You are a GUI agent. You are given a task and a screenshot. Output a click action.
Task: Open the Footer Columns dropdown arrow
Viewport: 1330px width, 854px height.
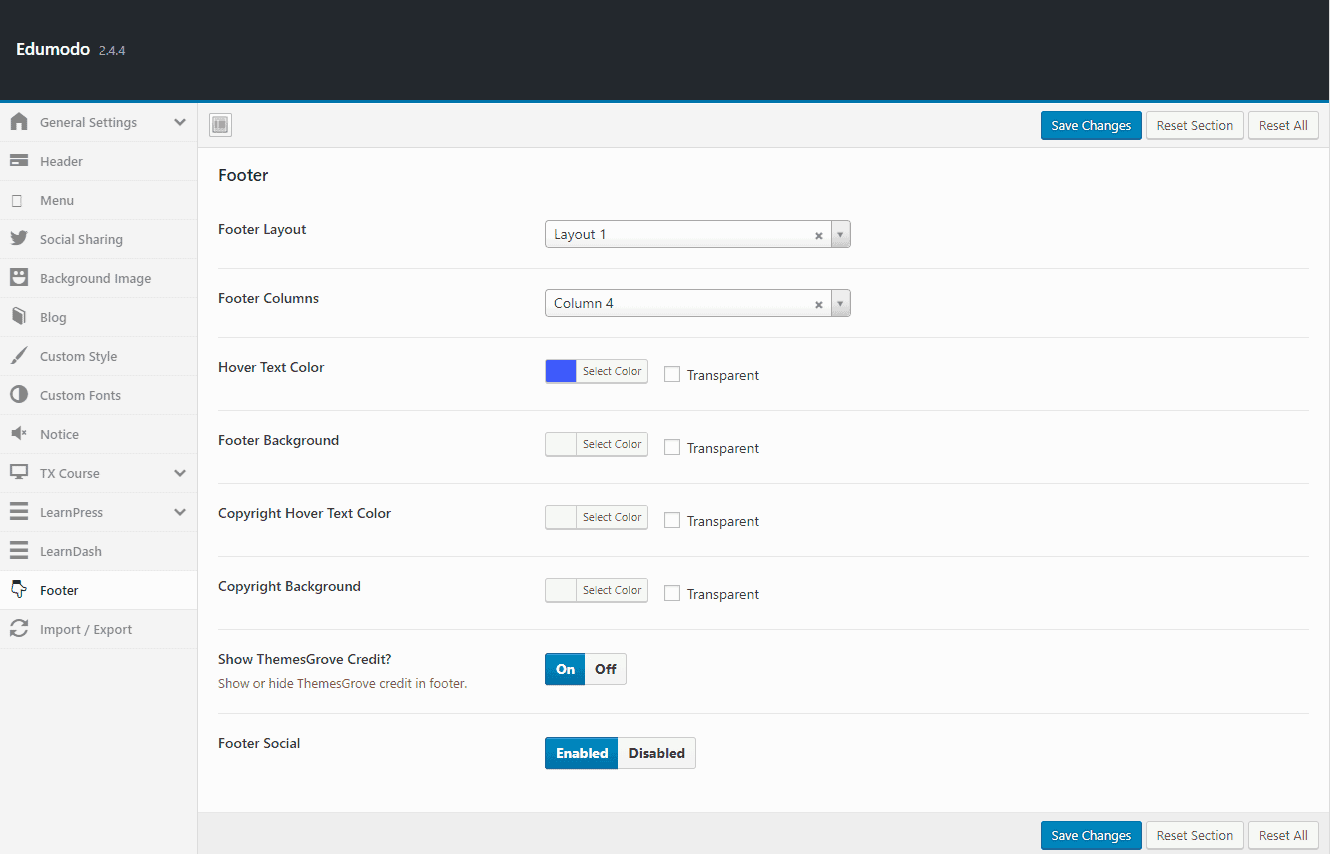tap(840, 303)
